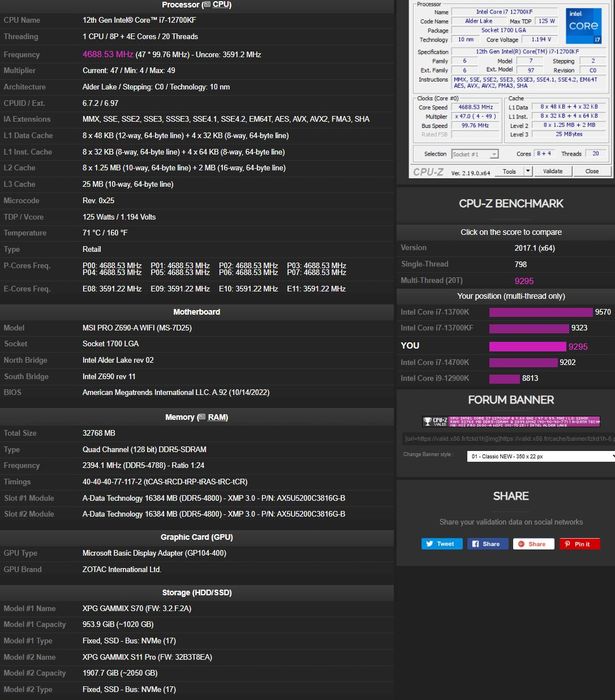
Task: Click XPG GAMMIX S11 Pro storage model name
Action: [x=147, y=657]
